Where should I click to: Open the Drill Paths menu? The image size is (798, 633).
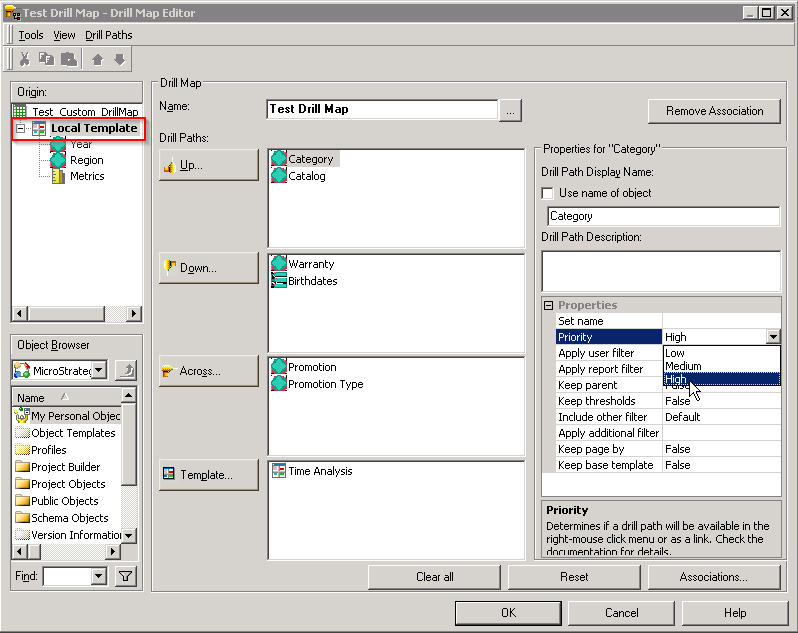[108, 35]
